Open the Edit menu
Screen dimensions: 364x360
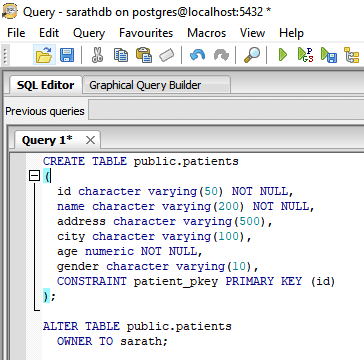click(49, 33)
